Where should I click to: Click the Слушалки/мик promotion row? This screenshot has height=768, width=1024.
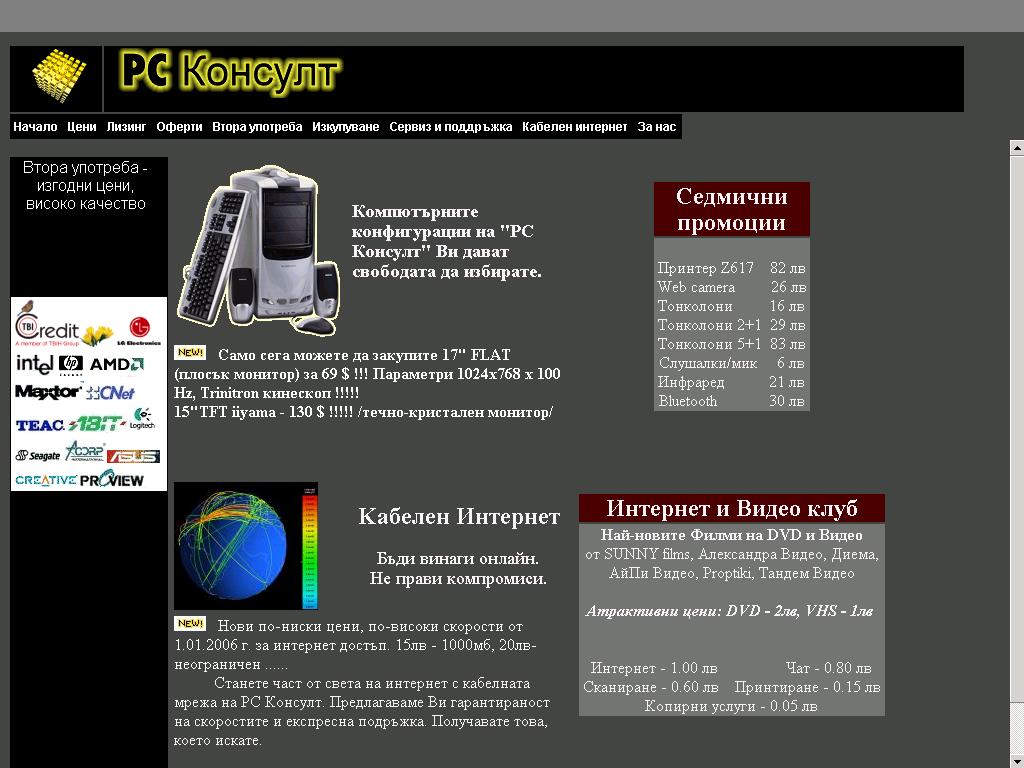731,363
